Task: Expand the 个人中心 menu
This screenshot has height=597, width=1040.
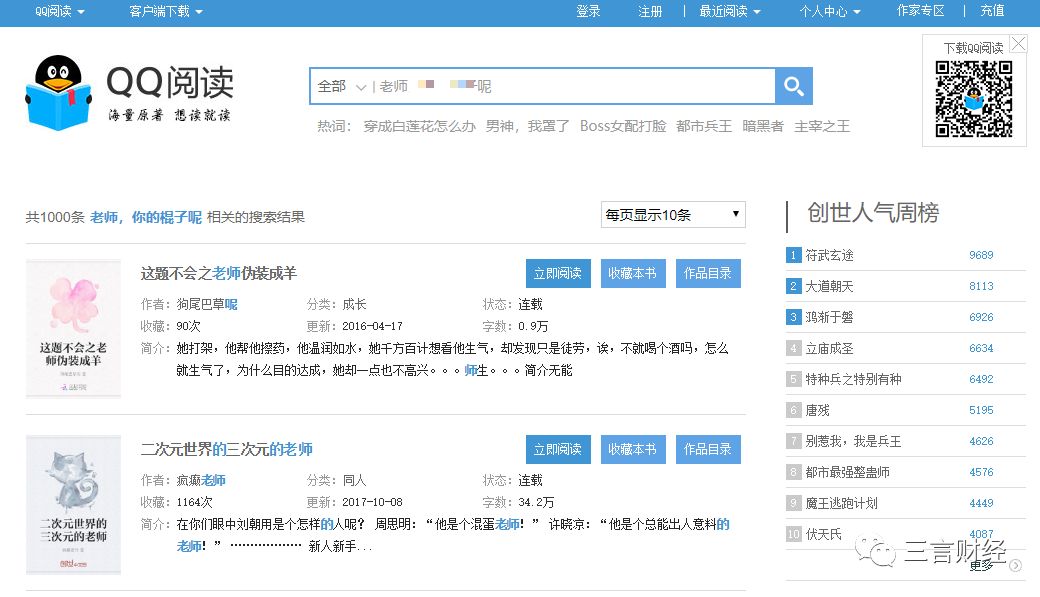Action: tap(830, 11)
